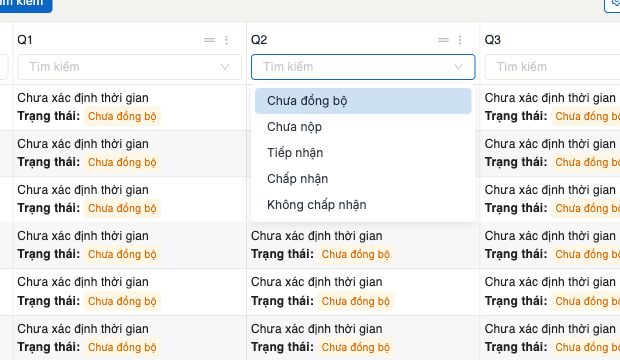Pick 'Không chấp nhận' option
This screenshot has height=360, width=620.
coord(363,205)
